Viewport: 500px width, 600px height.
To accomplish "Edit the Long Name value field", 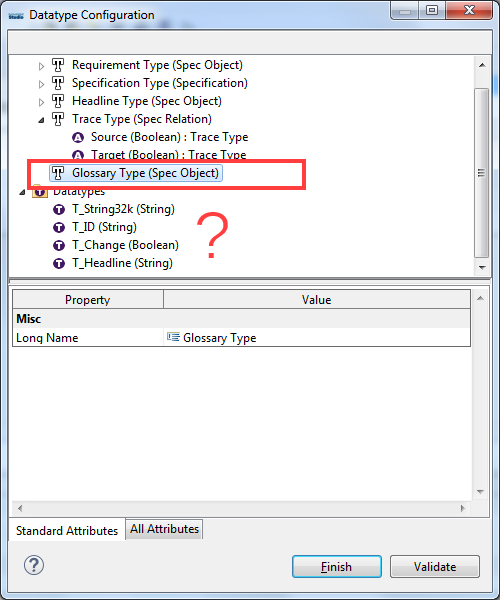I will point(317,338).
